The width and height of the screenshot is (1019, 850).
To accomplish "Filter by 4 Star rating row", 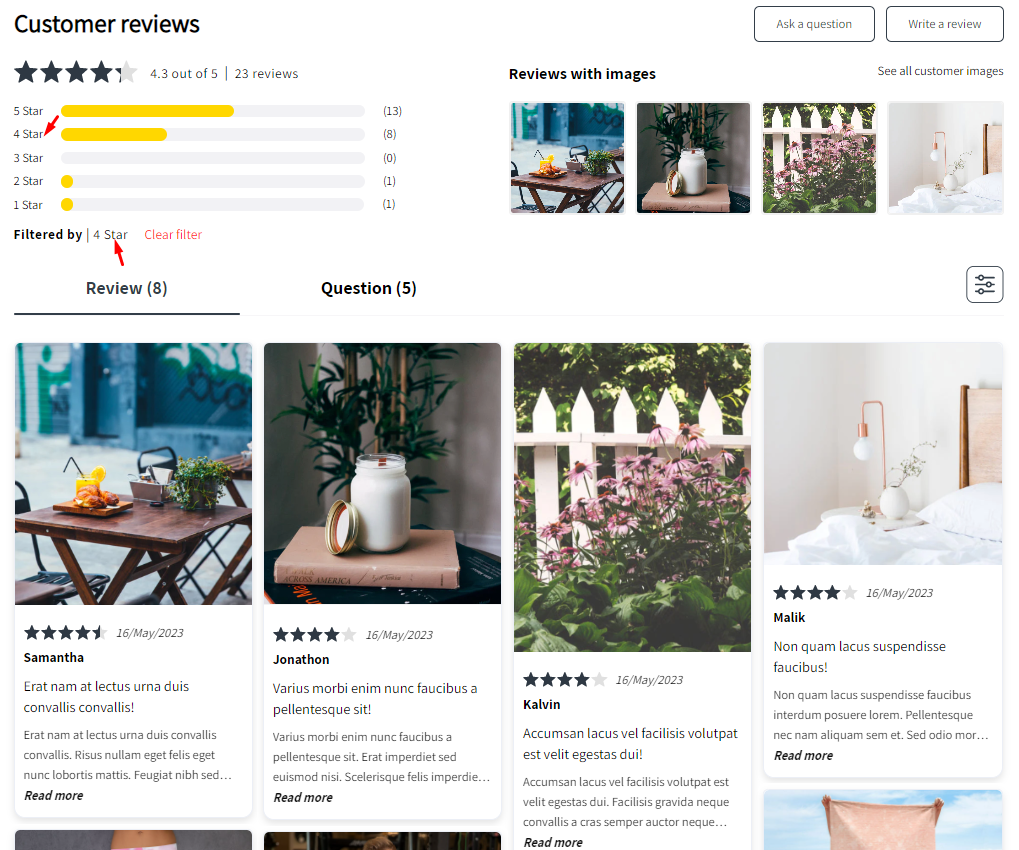I will point(207,135).
